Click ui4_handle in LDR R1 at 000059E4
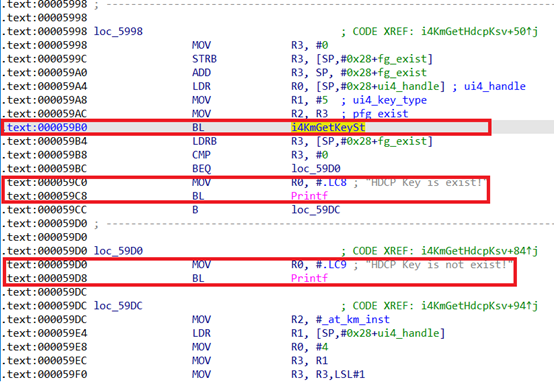Viewport: 554px width, 382px height. click(x=408, y=333)
